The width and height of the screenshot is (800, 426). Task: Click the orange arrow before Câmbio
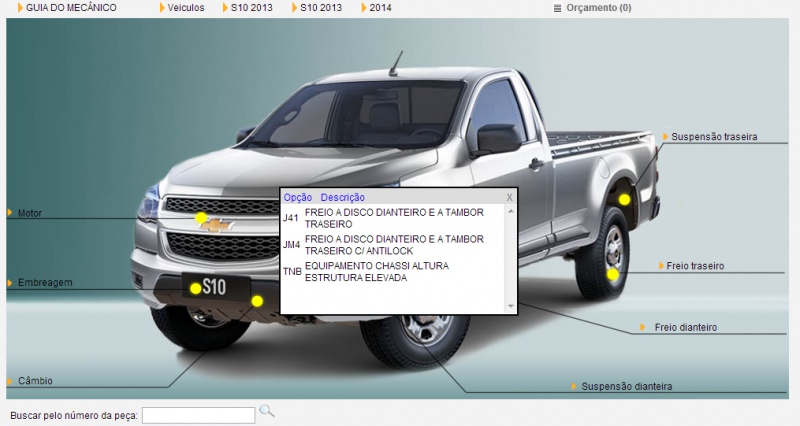[x=10, y=381]
